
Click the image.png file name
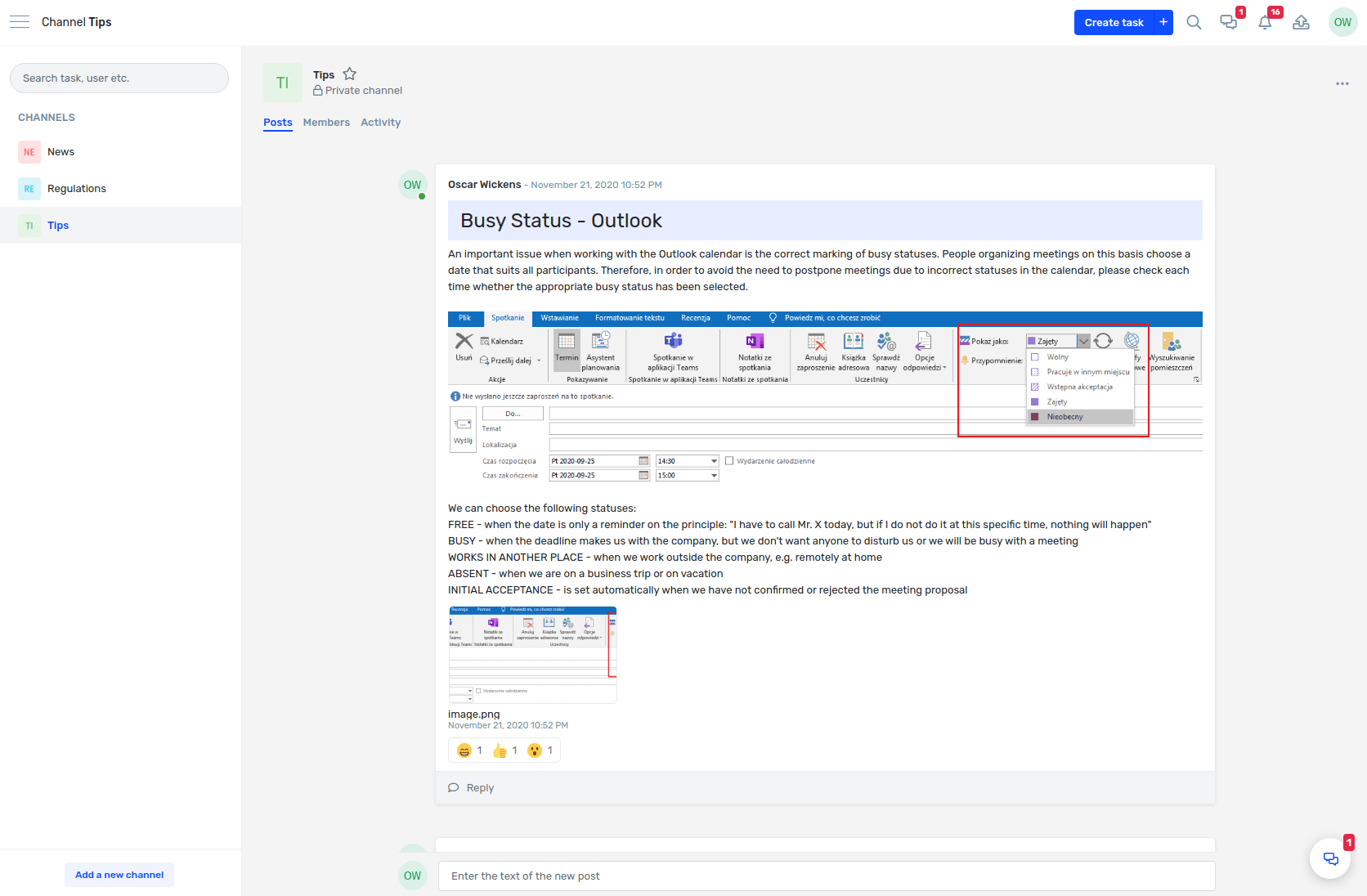coord(473,715)
